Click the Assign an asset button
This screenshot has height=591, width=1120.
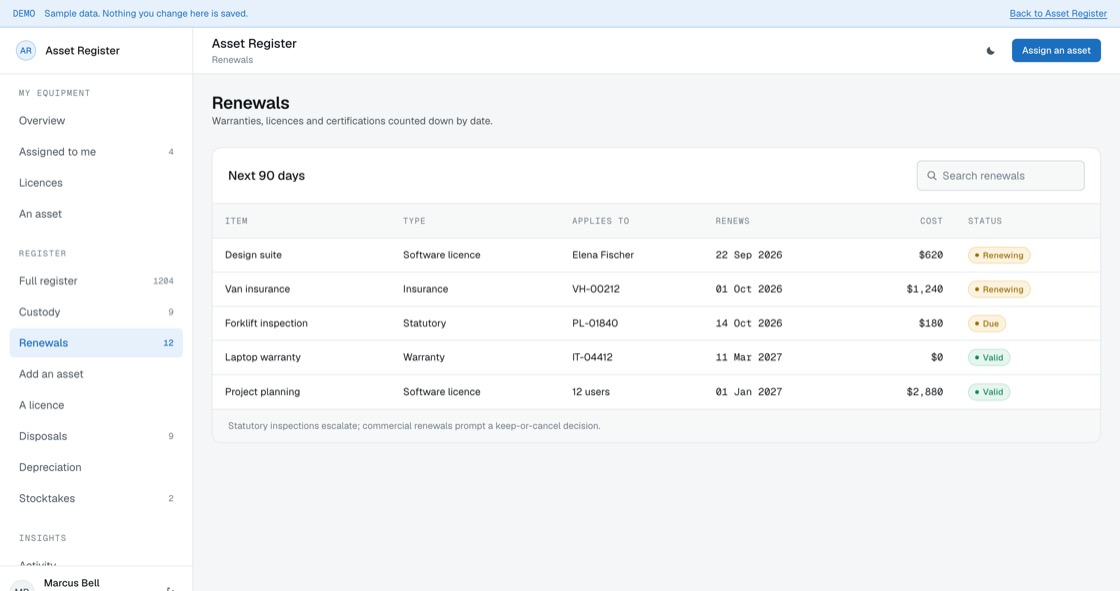point(1056,51)
